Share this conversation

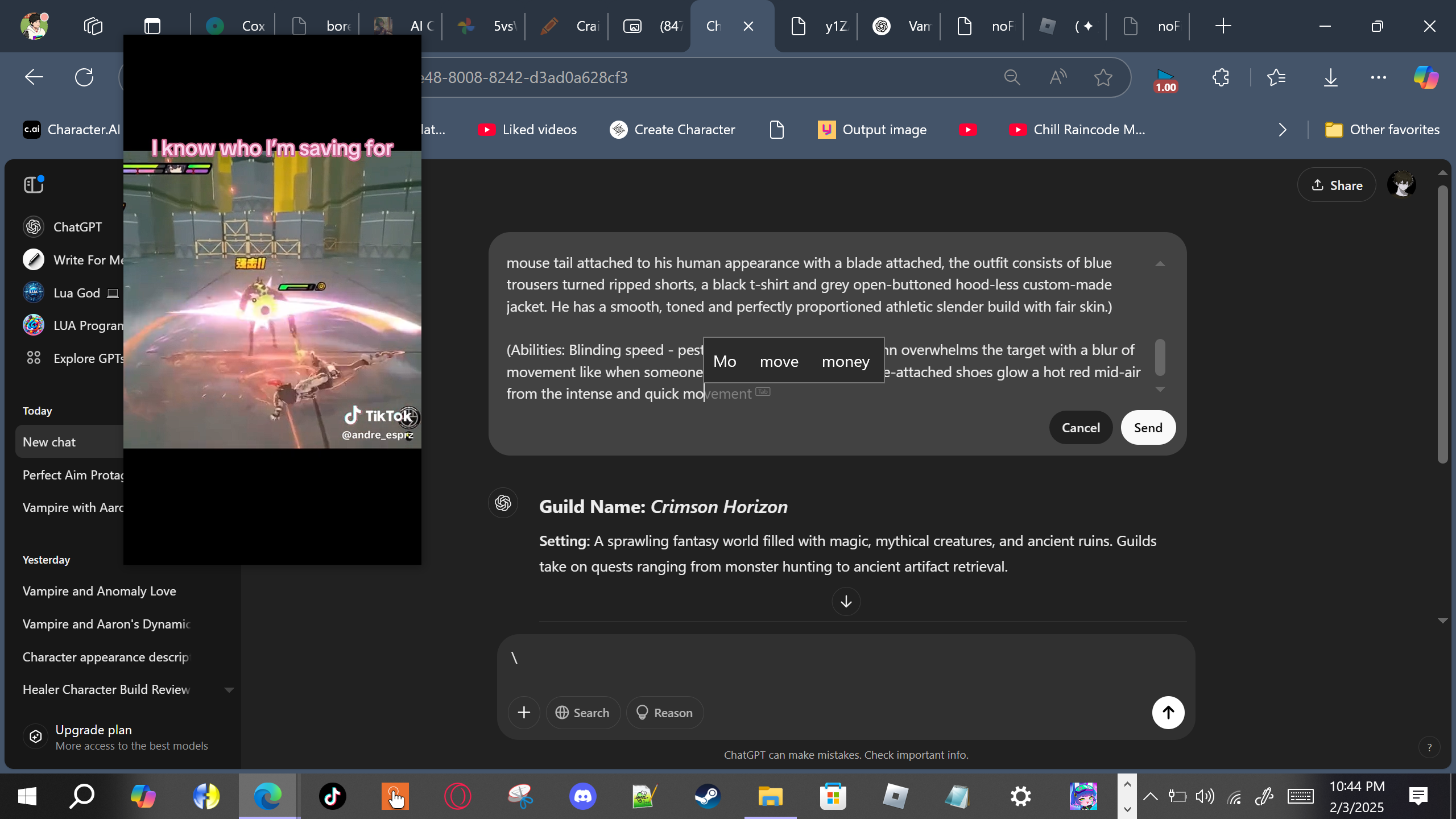(1337, 185)
